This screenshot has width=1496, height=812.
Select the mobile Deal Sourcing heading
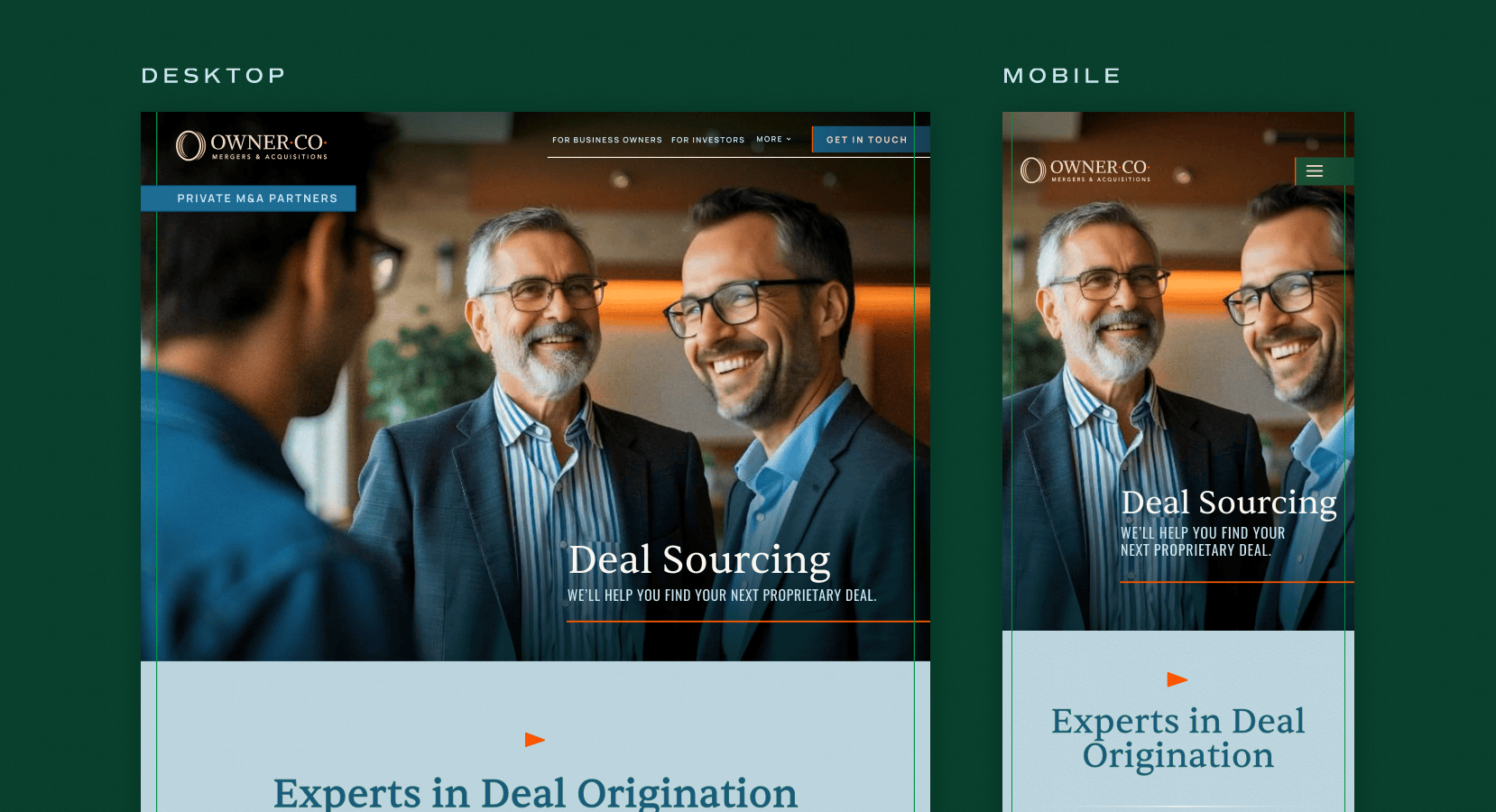[x=1229, y=503]
